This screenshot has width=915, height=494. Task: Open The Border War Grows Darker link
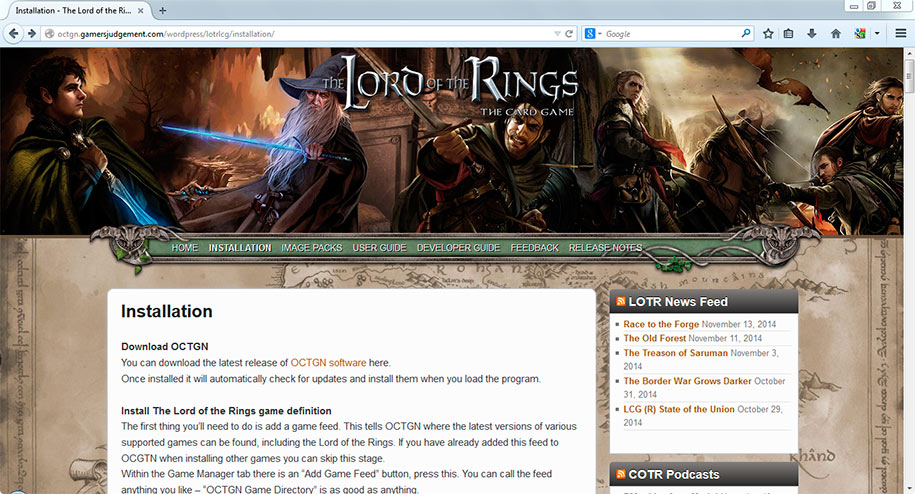click(687, 381)
